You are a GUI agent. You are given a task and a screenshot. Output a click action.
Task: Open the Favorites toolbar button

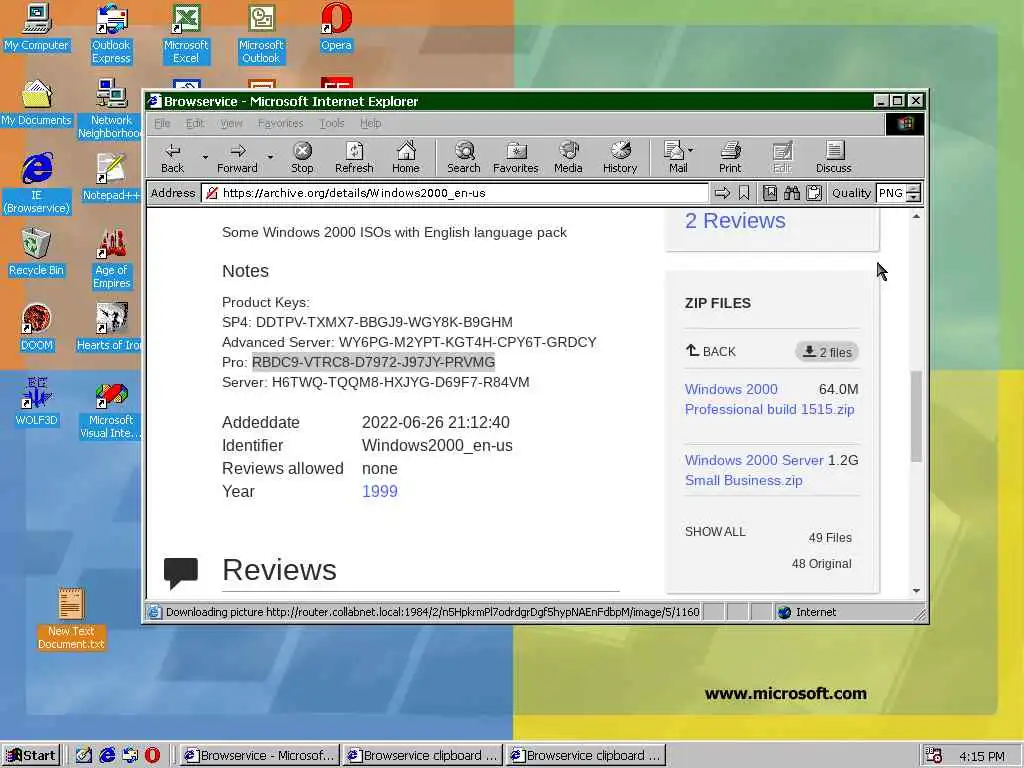click(x=516, y=157)
